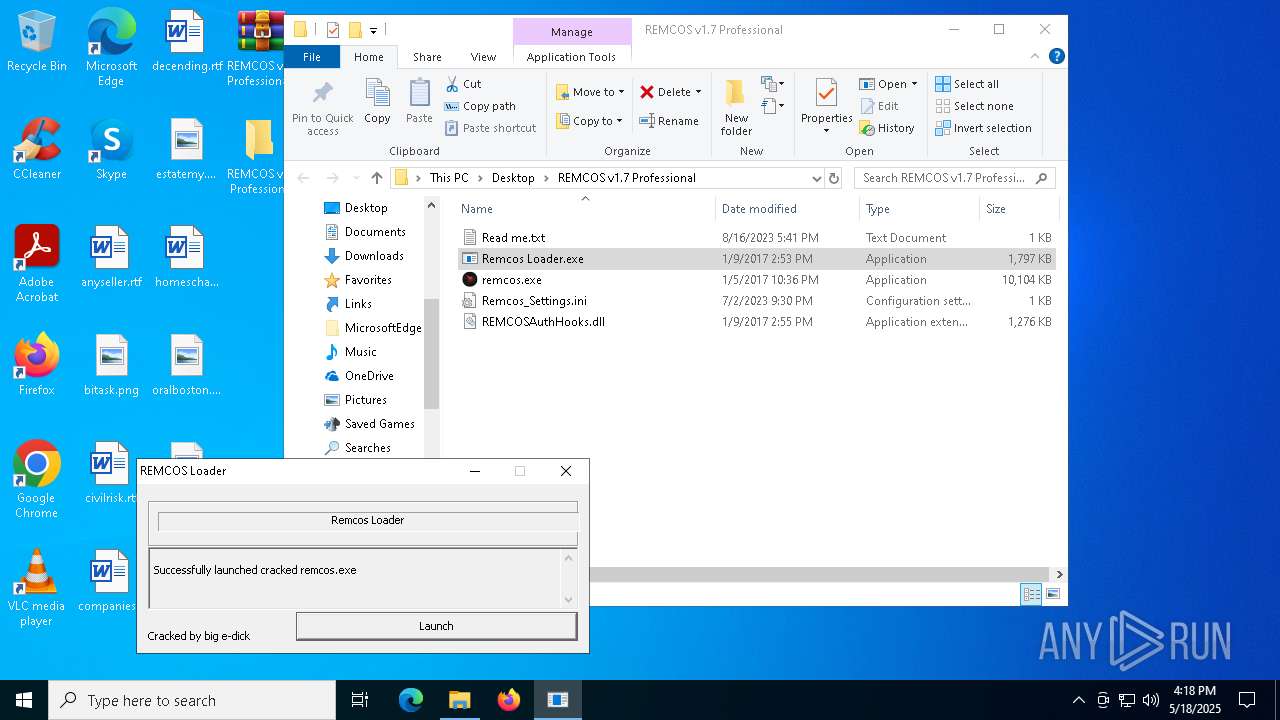Select the CCleaner desktop shortcut
The width and height of the screenshot is (1280, 720).
pos(37,149)
